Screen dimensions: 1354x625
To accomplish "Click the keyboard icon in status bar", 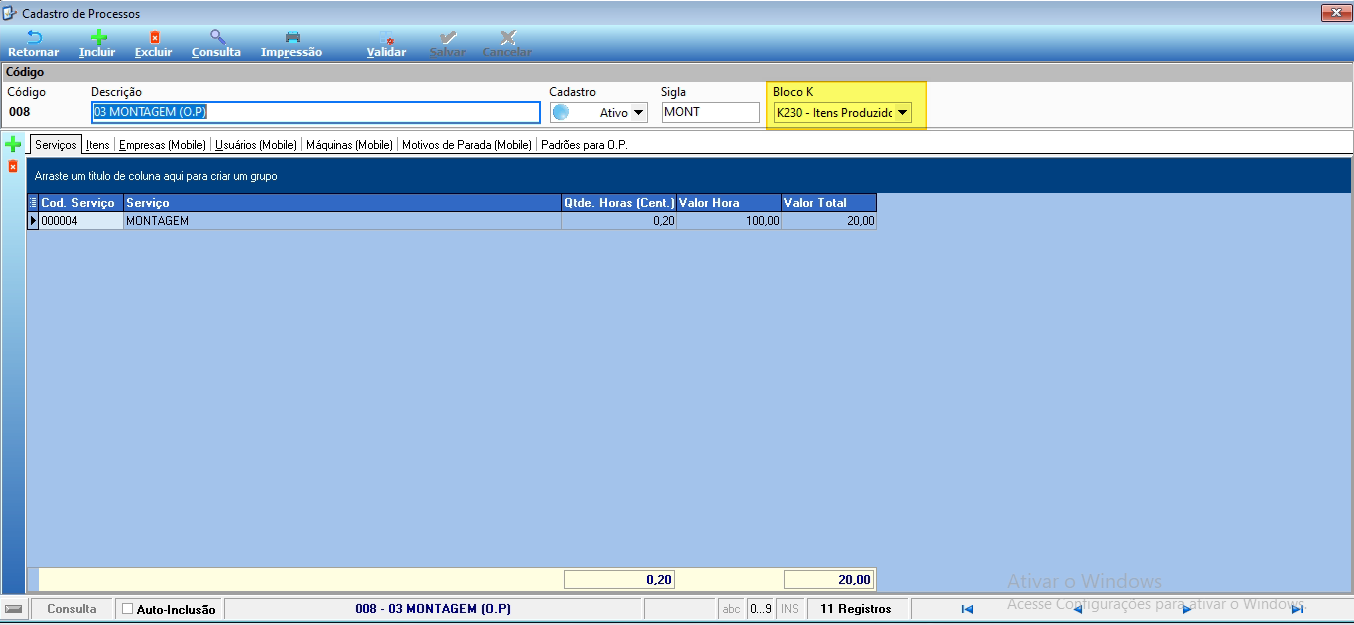I will tap(14, 608).
